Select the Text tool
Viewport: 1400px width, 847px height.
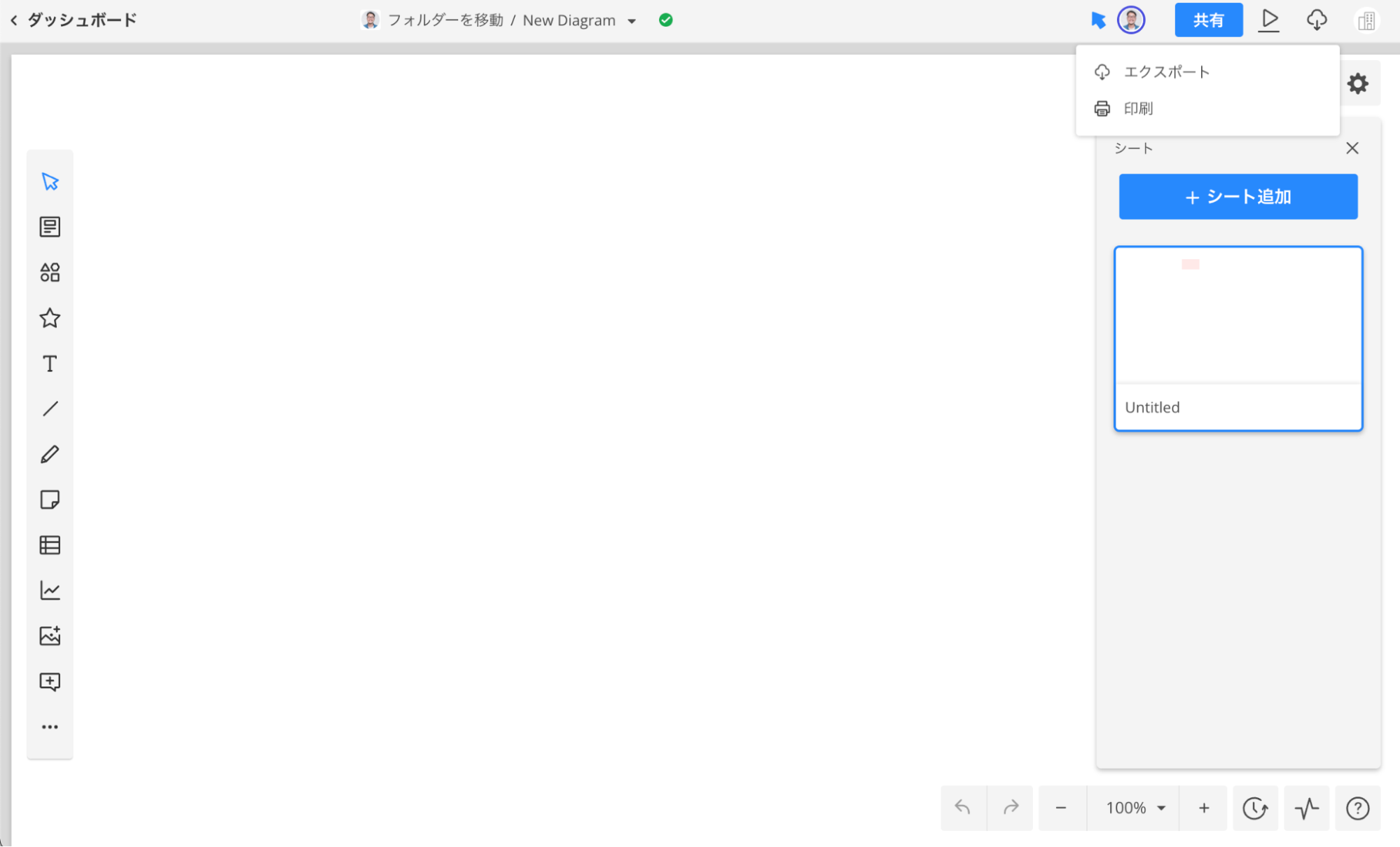pyautogui.click(x=50, y=364)
